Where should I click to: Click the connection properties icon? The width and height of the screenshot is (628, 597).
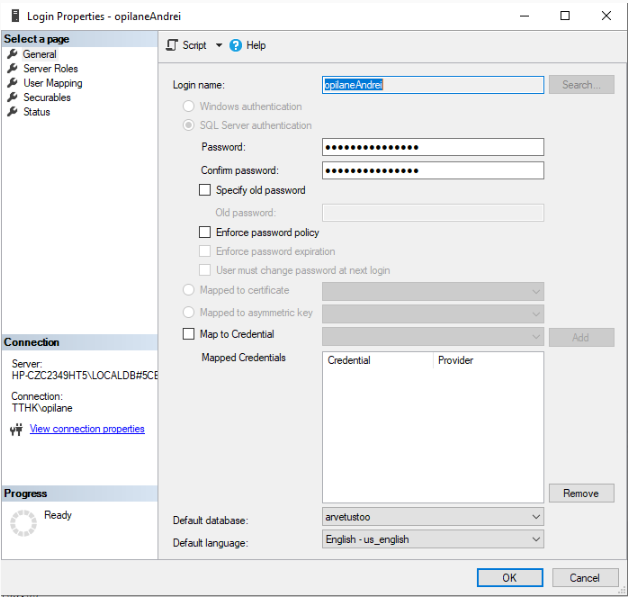click(x=16, y=430)
